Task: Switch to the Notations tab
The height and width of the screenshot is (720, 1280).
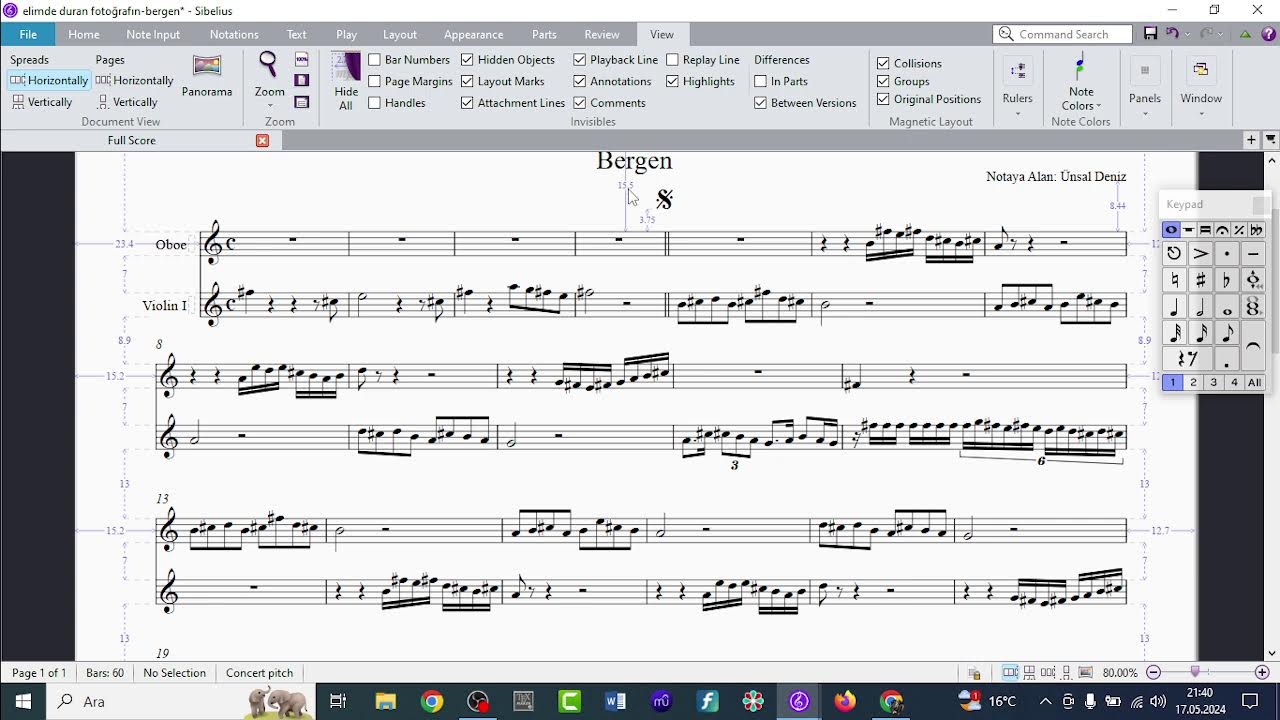Action: [234, 34]
